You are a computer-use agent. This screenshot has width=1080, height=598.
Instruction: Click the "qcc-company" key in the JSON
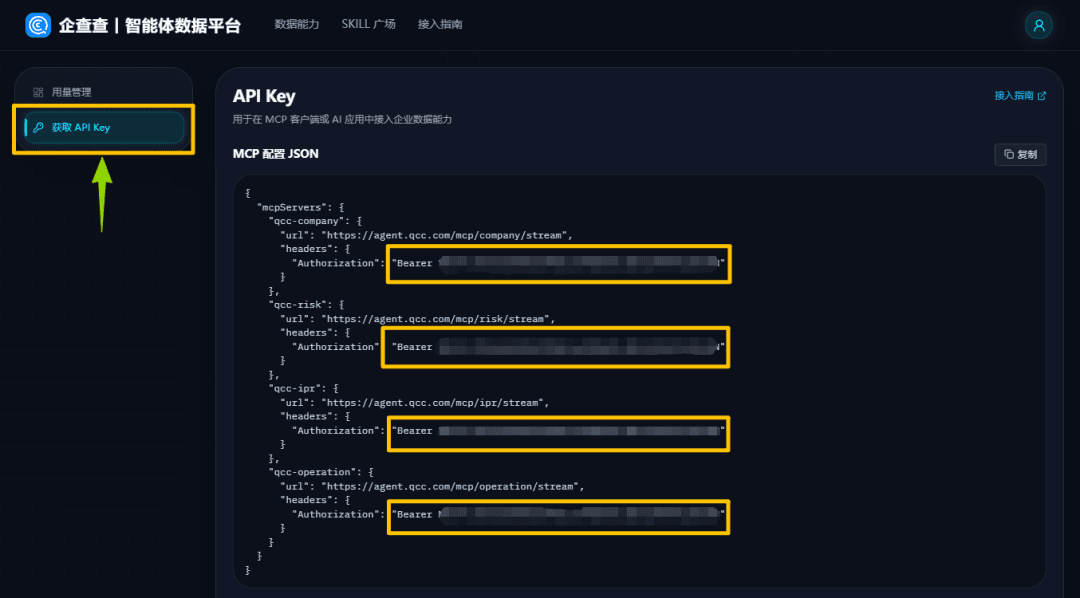pyautogui.click(x=306, y=221)
